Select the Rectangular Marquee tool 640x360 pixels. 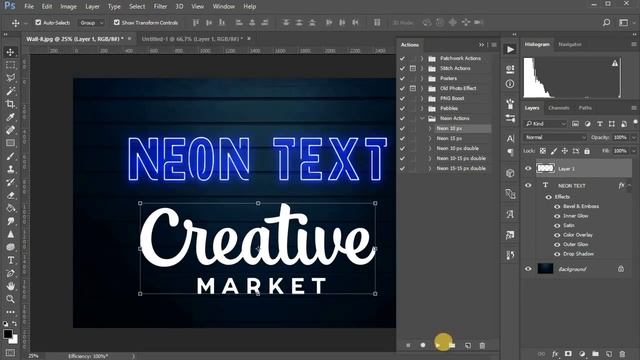tap(11, 65)
